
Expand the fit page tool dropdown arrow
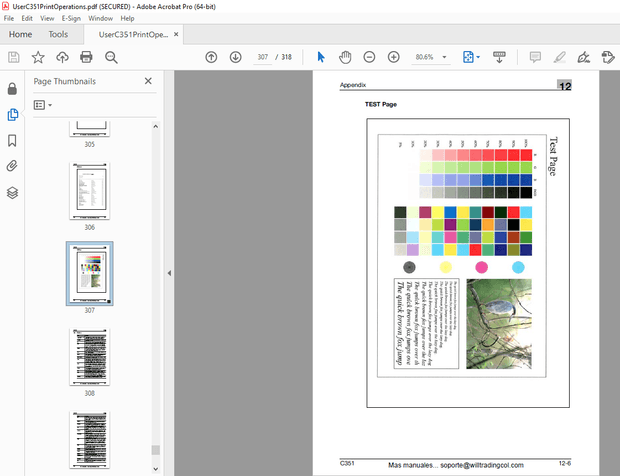pos(478,57)
